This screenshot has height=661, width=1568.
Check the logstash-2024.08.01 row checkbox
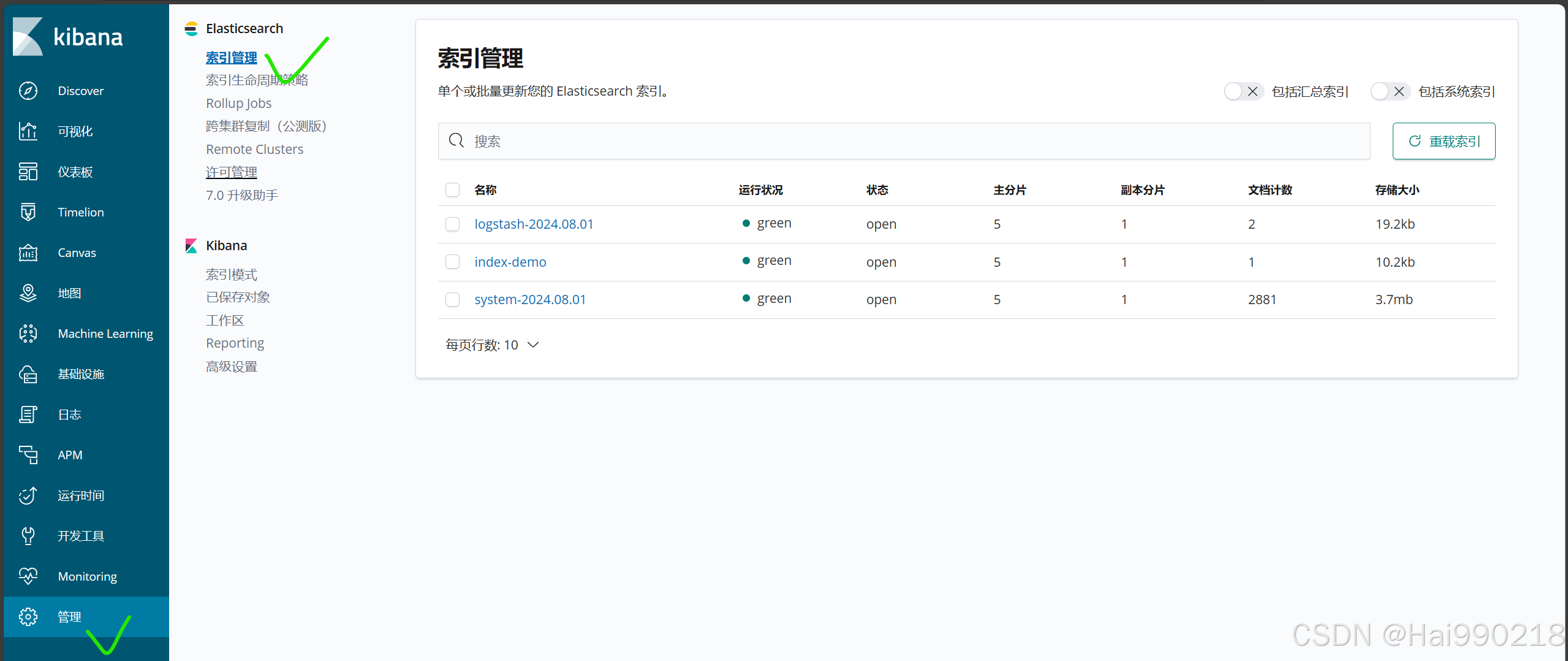(453, 224)
